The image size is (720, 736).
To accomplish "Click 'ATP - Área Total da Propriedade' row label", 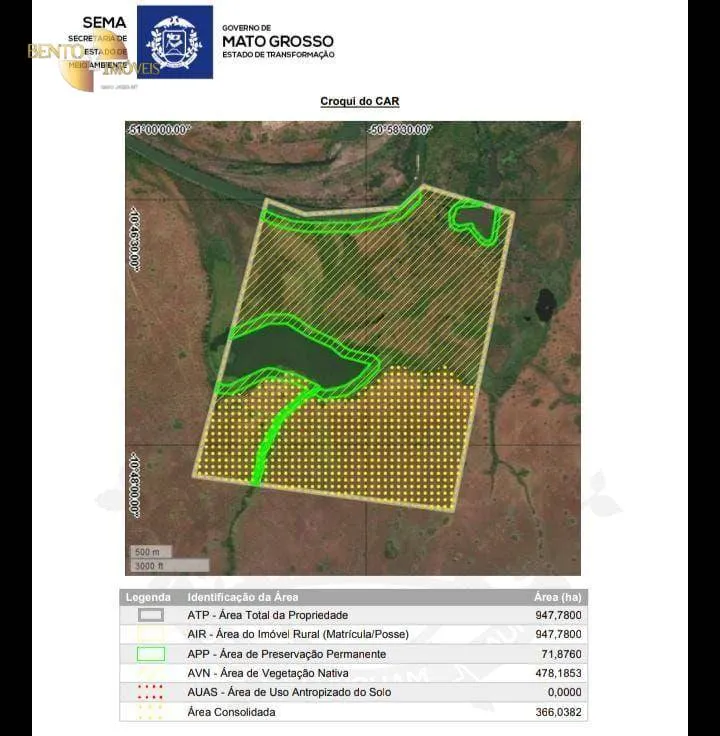I will click(268, 615).
